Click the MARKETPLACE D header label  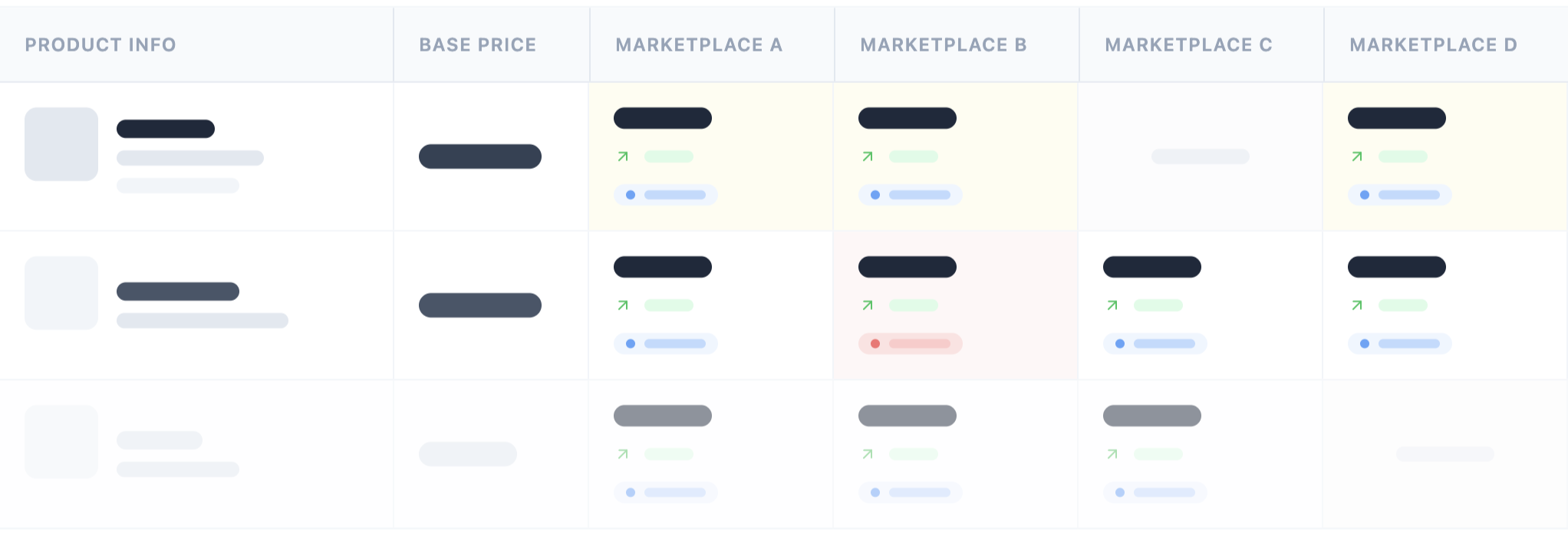tap(1434, 44)
